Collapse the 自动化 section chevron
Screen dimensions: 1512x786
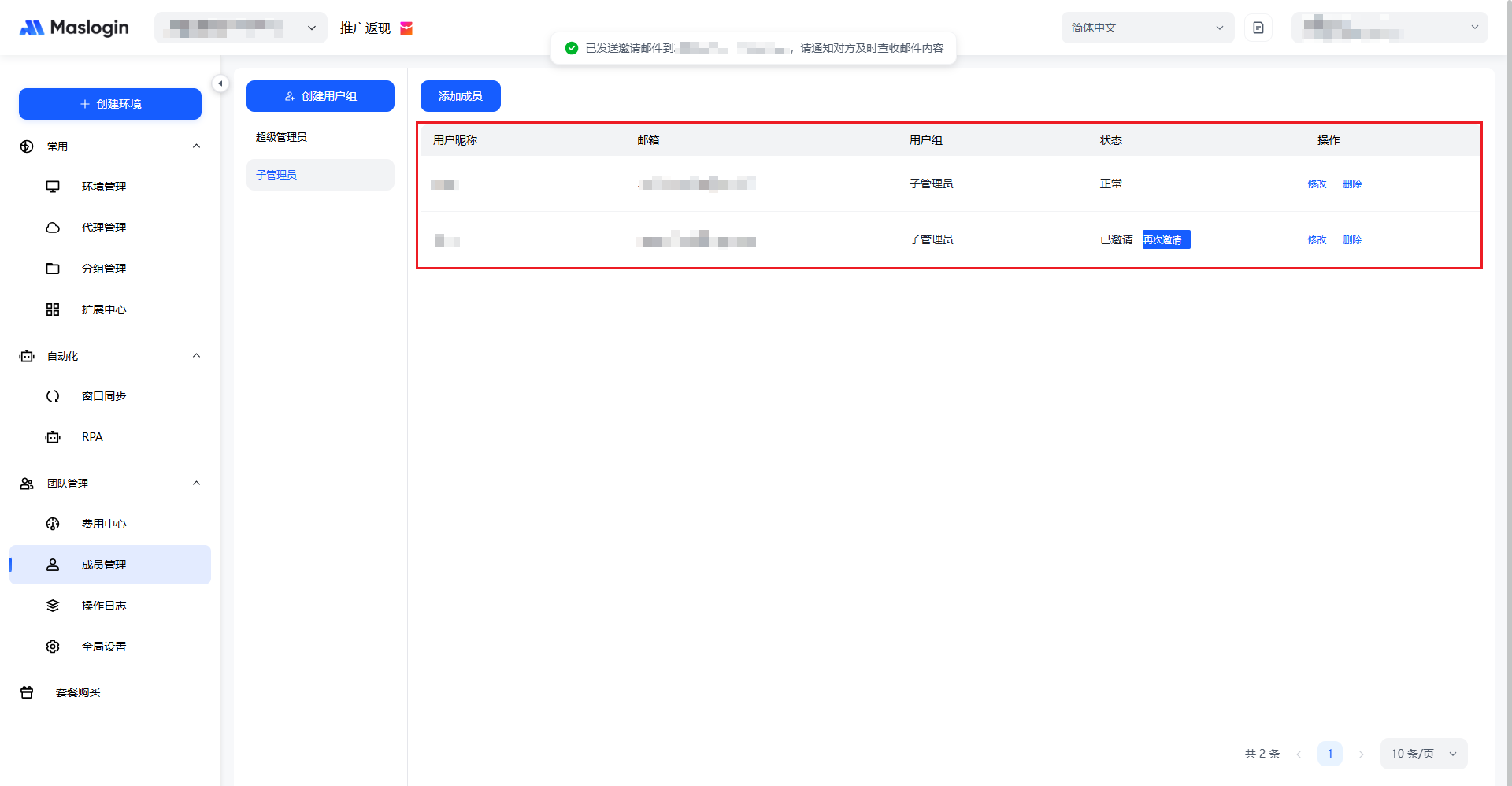[x=196, y=356]
